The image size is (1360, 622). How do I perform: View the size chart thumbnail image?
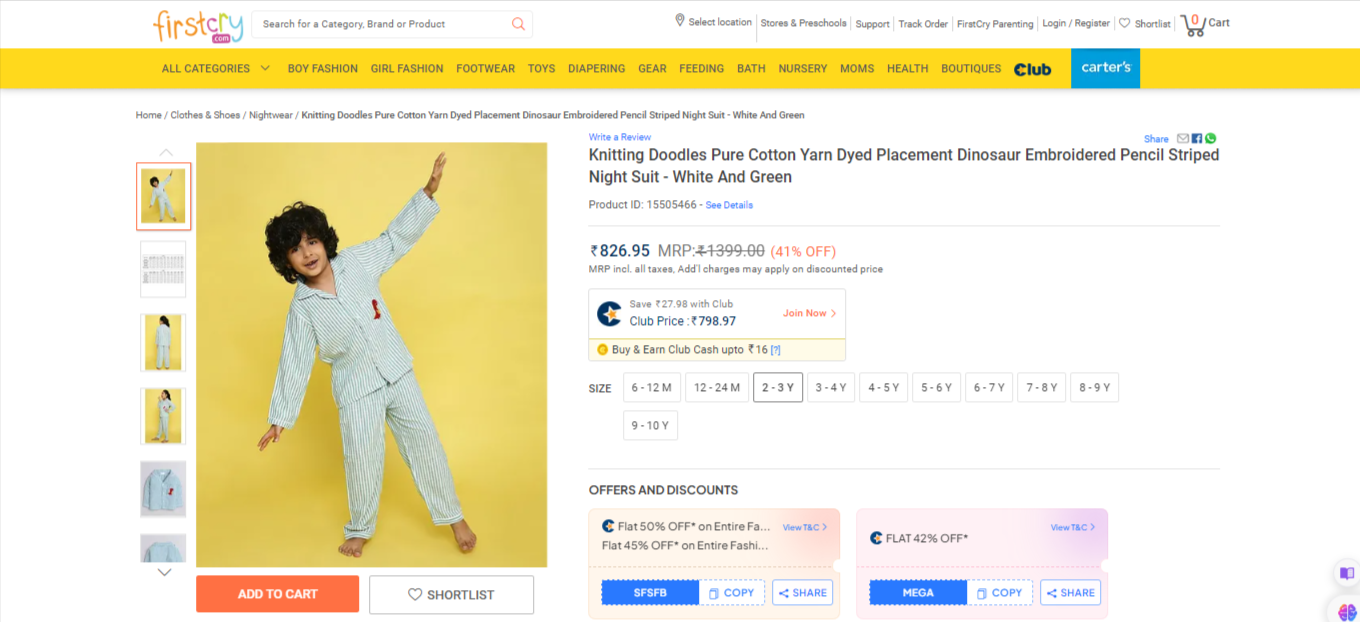pyautogui.click(x=163, y=269)
